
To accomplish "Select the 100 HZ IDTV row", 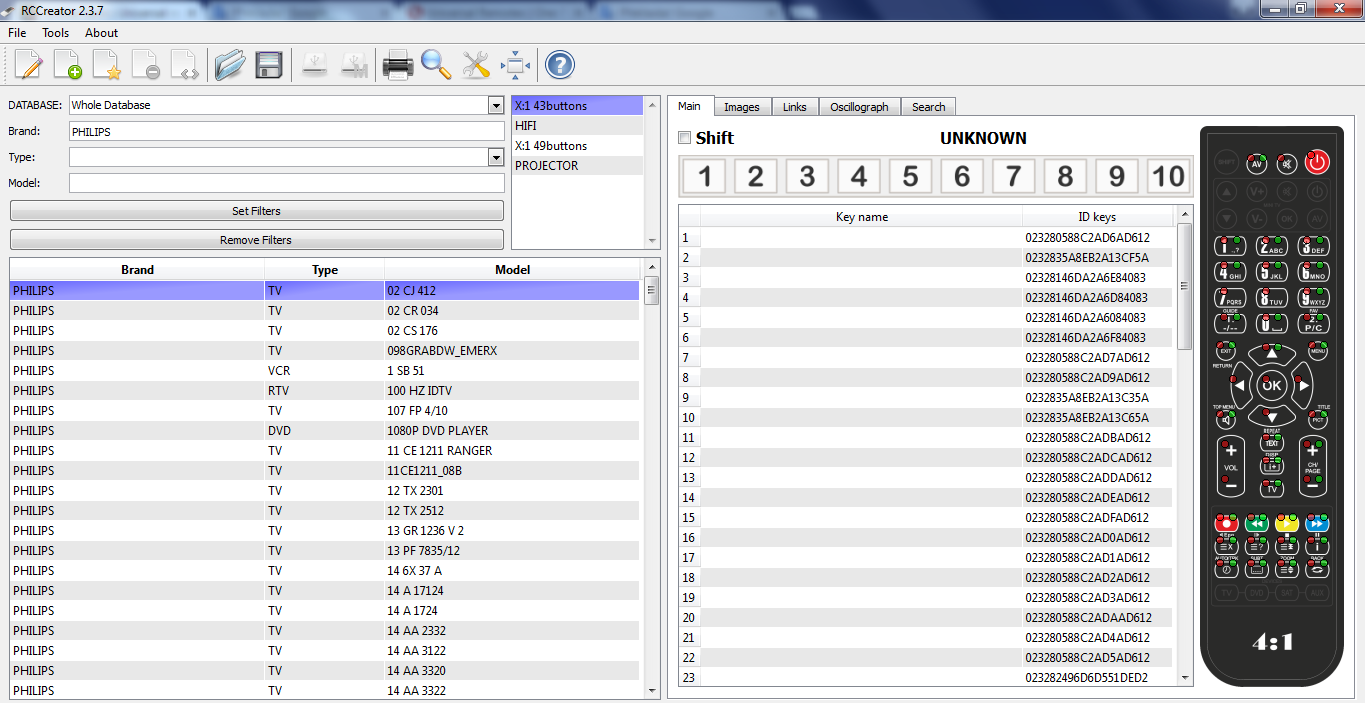I will coord(324,390).
